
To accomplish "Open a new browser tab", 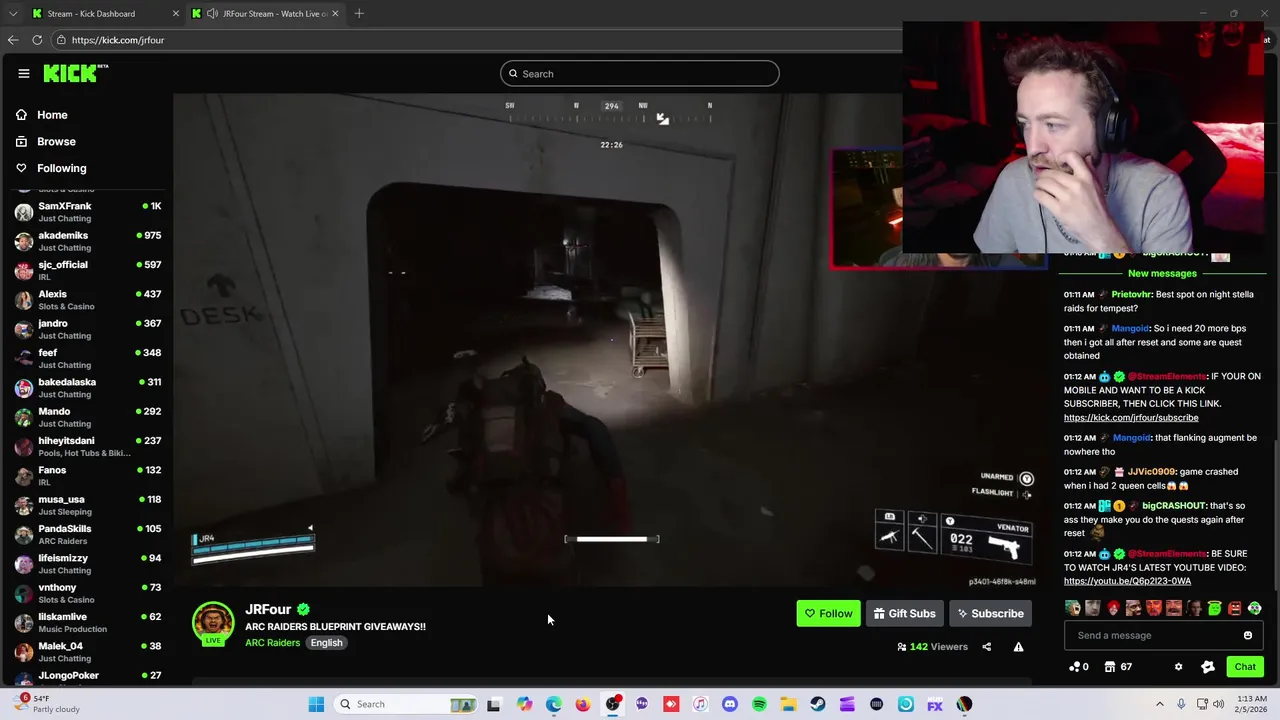I will pyautogui.click(x=359, y=13).
